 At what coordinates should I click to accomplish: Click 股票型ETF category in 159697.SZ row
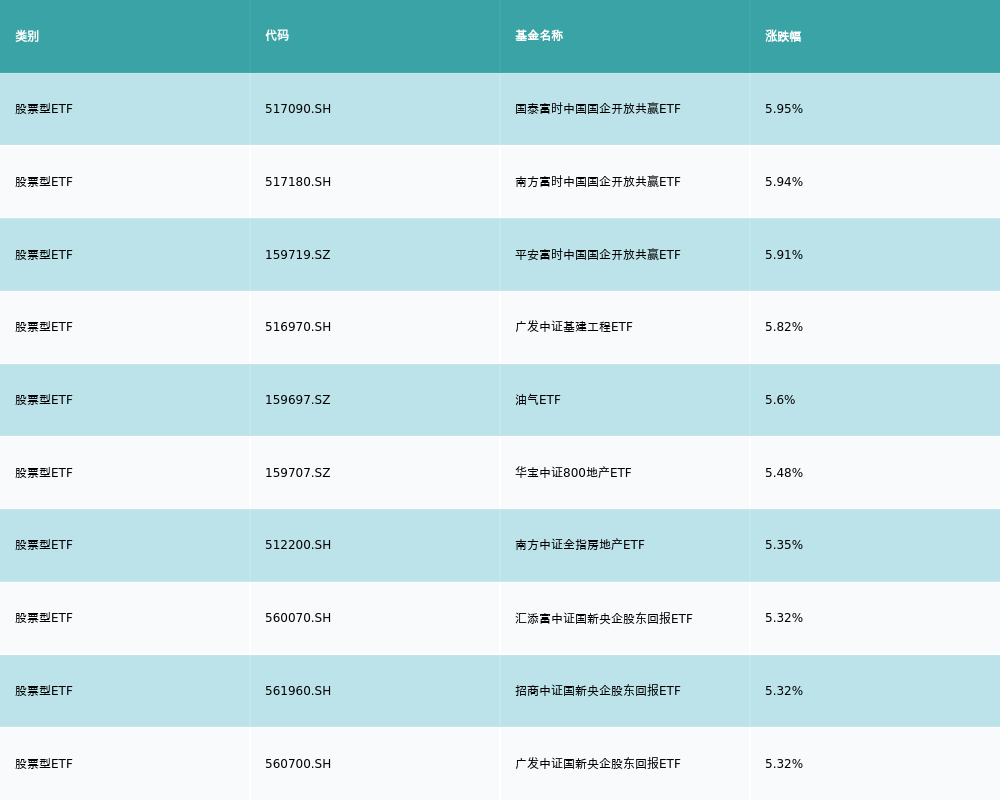pos(44,400)
